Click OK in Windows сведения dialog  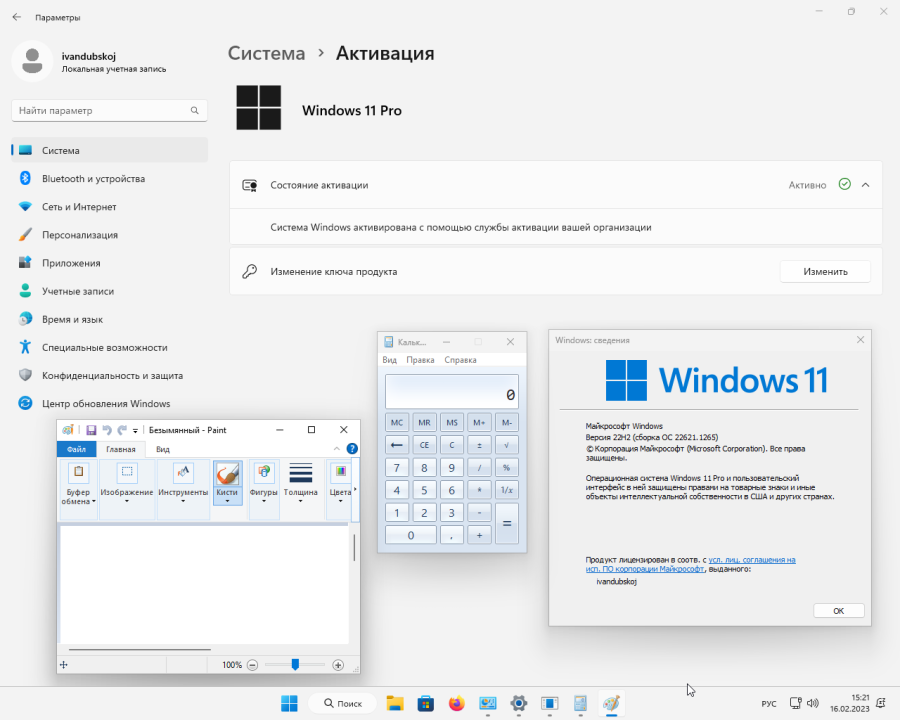tap(839, 611)
